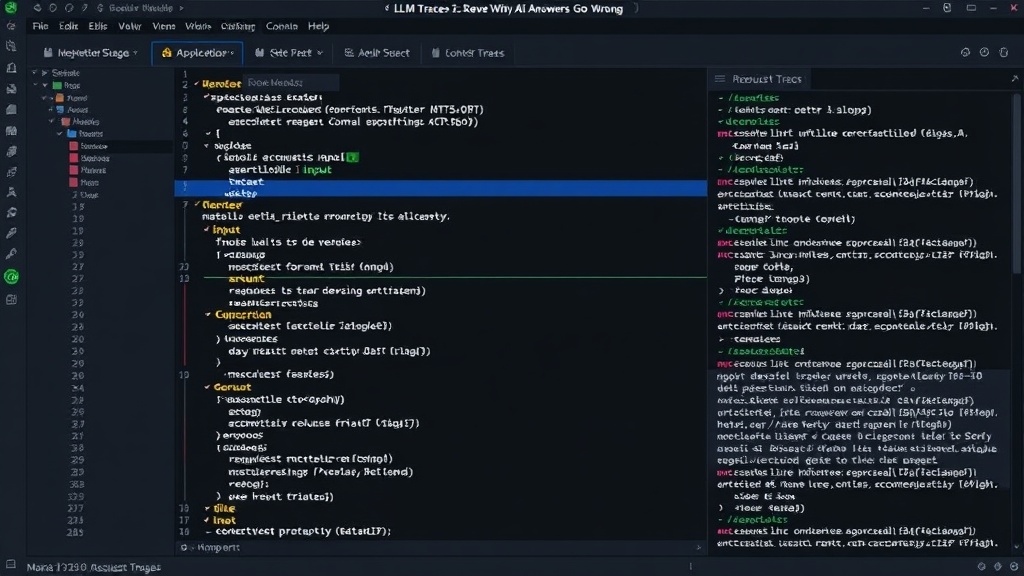Open the Mejetter Stage dropdown arrow
This screenshot has width=1024, height=576.
click(x=135, y=53)
